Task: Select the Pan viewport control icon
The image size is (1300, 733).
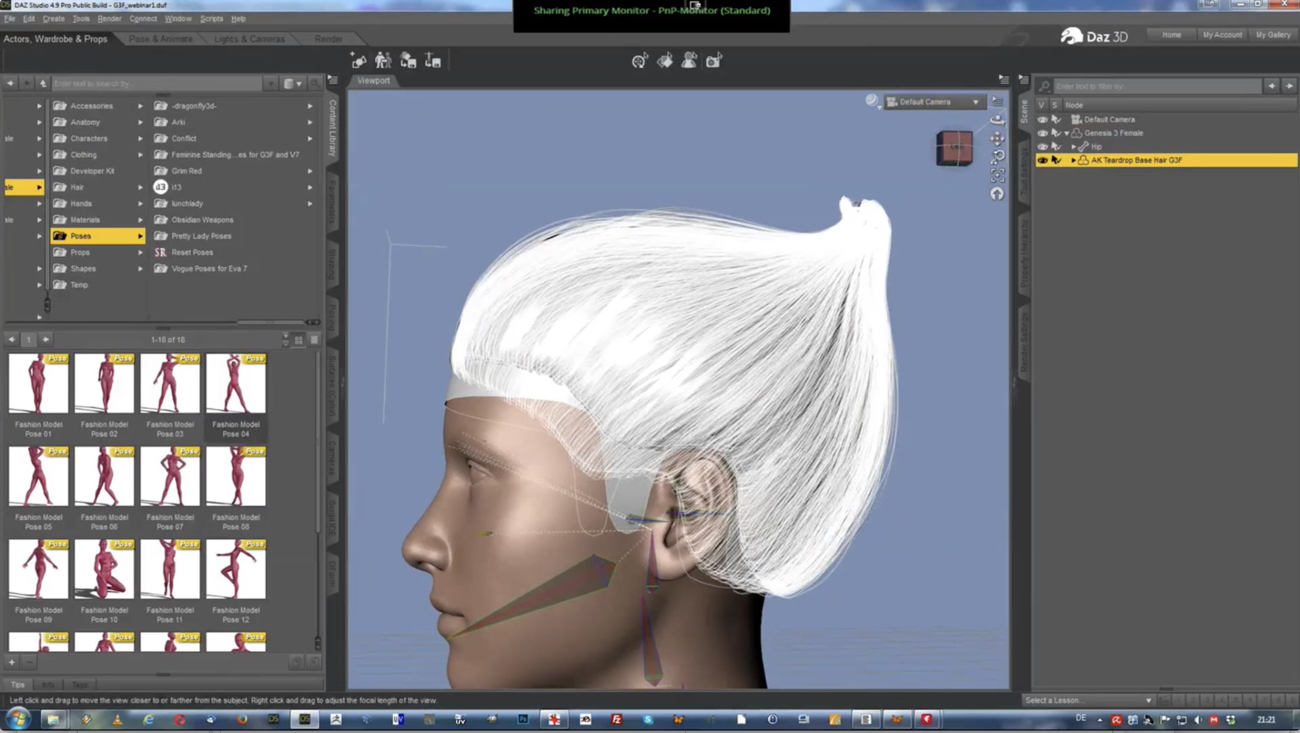Action: pos(996,138)
